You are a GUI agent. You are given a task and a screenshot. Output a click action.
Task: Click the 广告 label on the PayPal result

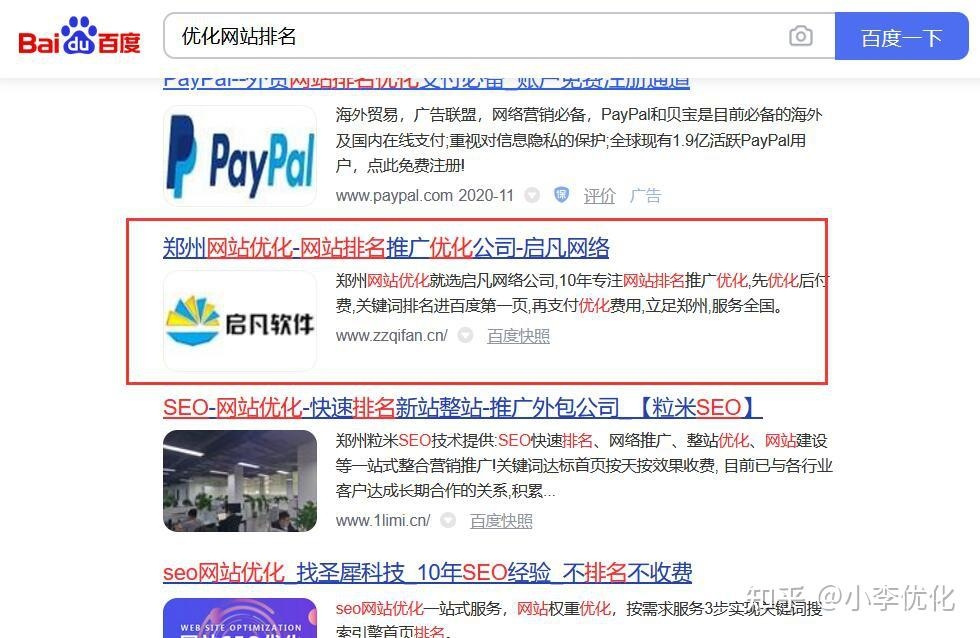click(645, 196)
